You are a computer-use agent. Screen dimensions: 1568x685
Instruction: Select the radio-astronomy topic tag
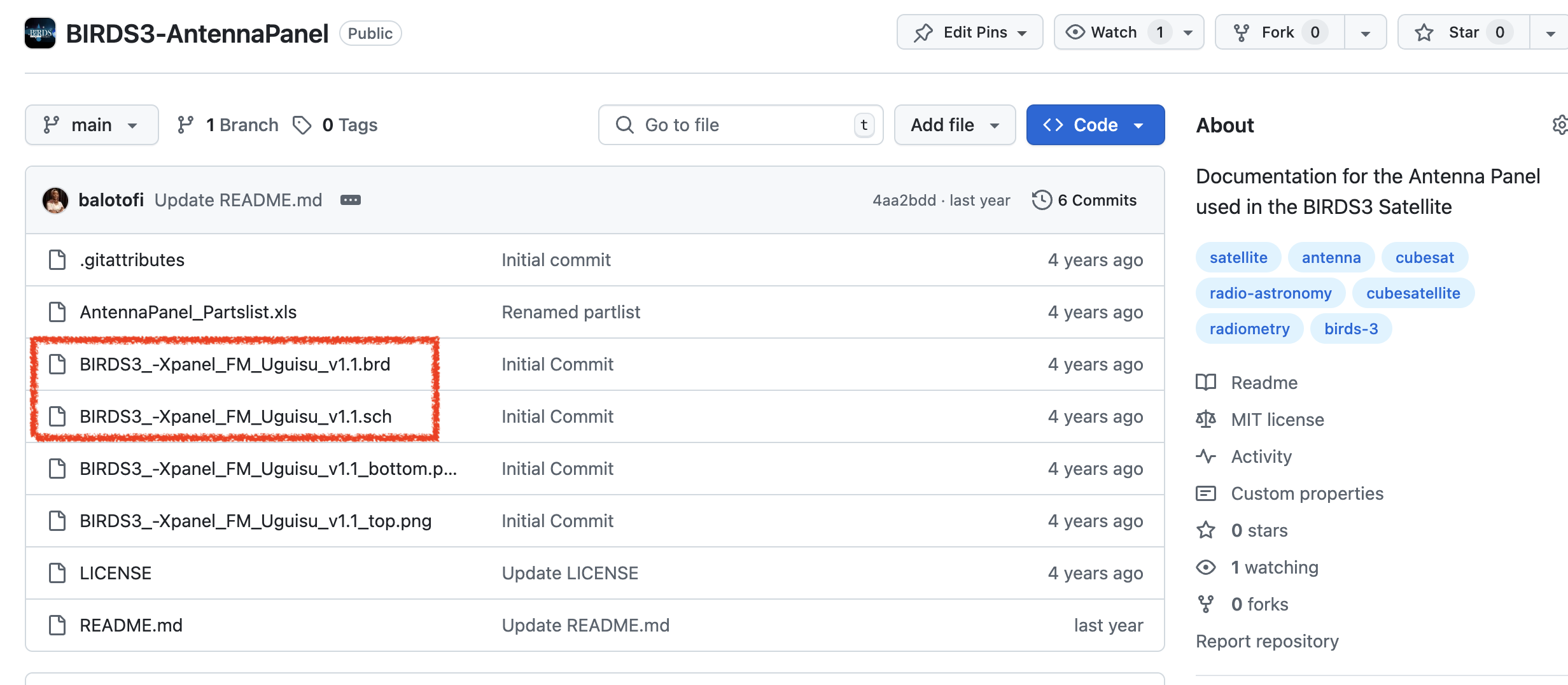[1270, 293]
